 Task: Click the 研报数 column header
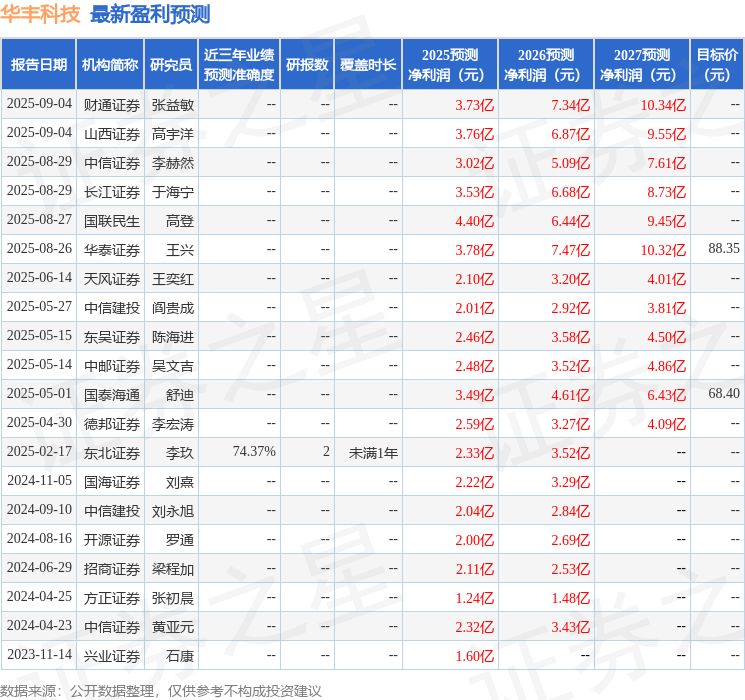pyautogui.click(x=307, y=65)
